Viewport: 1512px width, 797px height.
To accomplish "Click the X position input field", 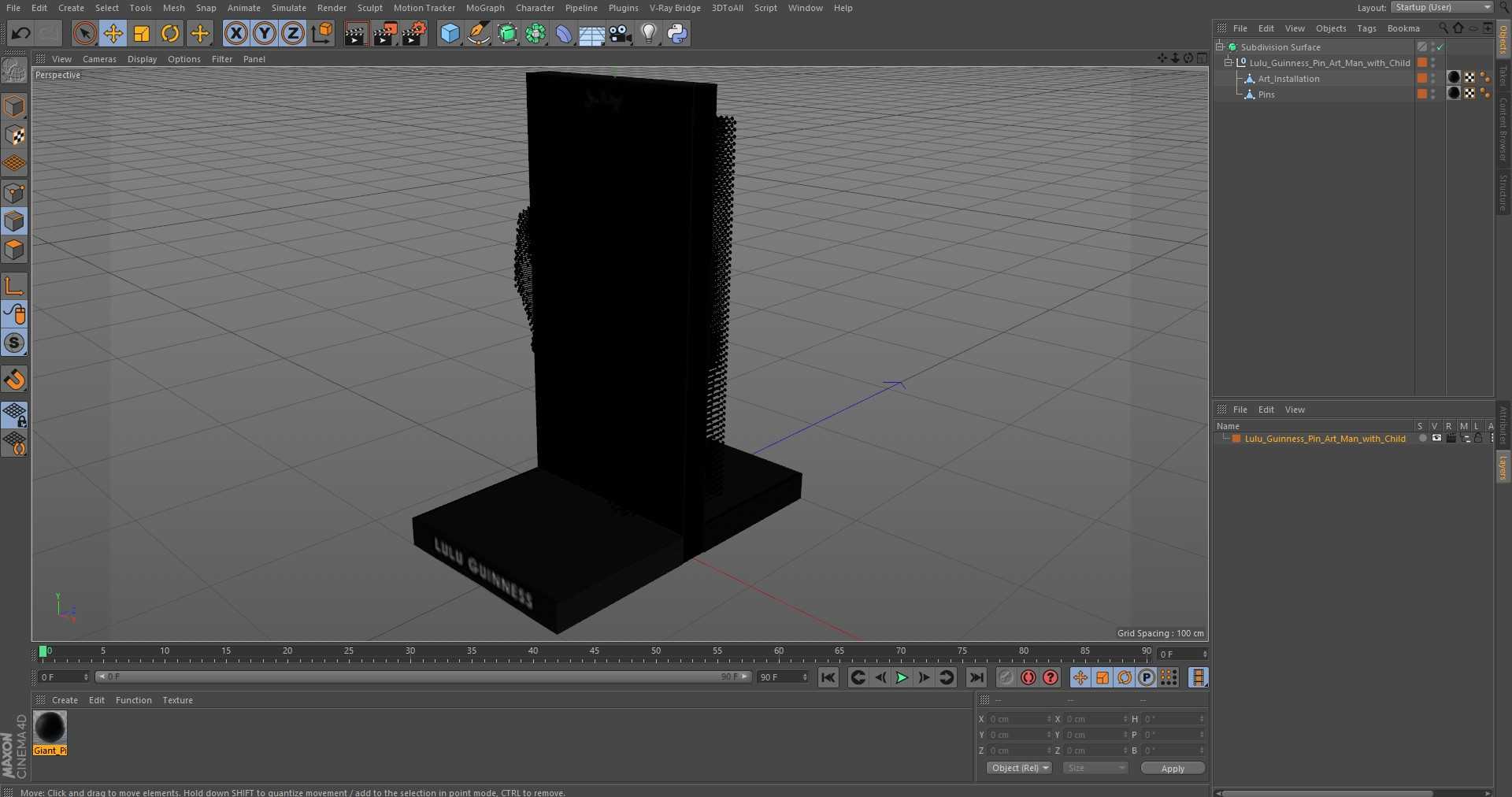I will click(x=1020, y=719).
